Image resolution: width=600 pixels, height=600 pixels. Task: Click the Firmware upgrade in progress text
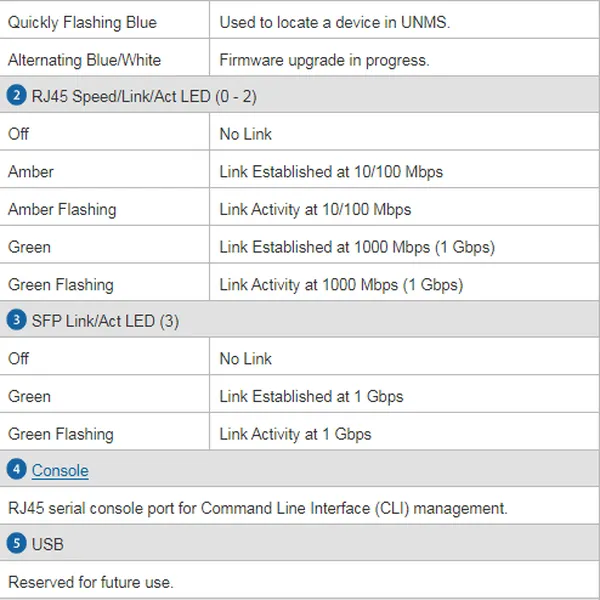pos(324,60)
